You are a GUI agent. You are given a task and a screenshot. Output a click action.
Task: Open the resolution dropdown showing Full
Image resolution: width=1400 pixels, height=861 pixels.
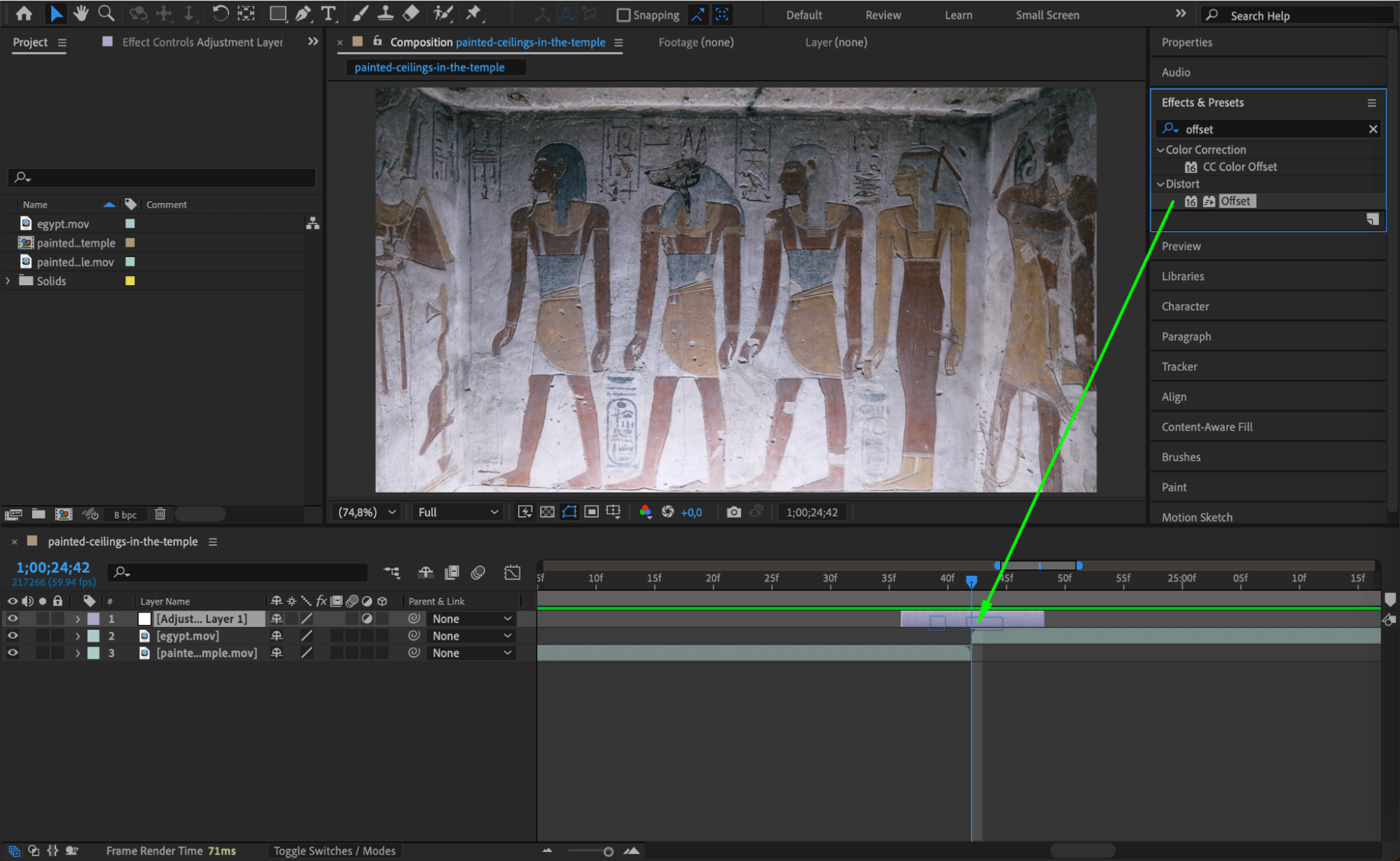[x=458, y=512]
